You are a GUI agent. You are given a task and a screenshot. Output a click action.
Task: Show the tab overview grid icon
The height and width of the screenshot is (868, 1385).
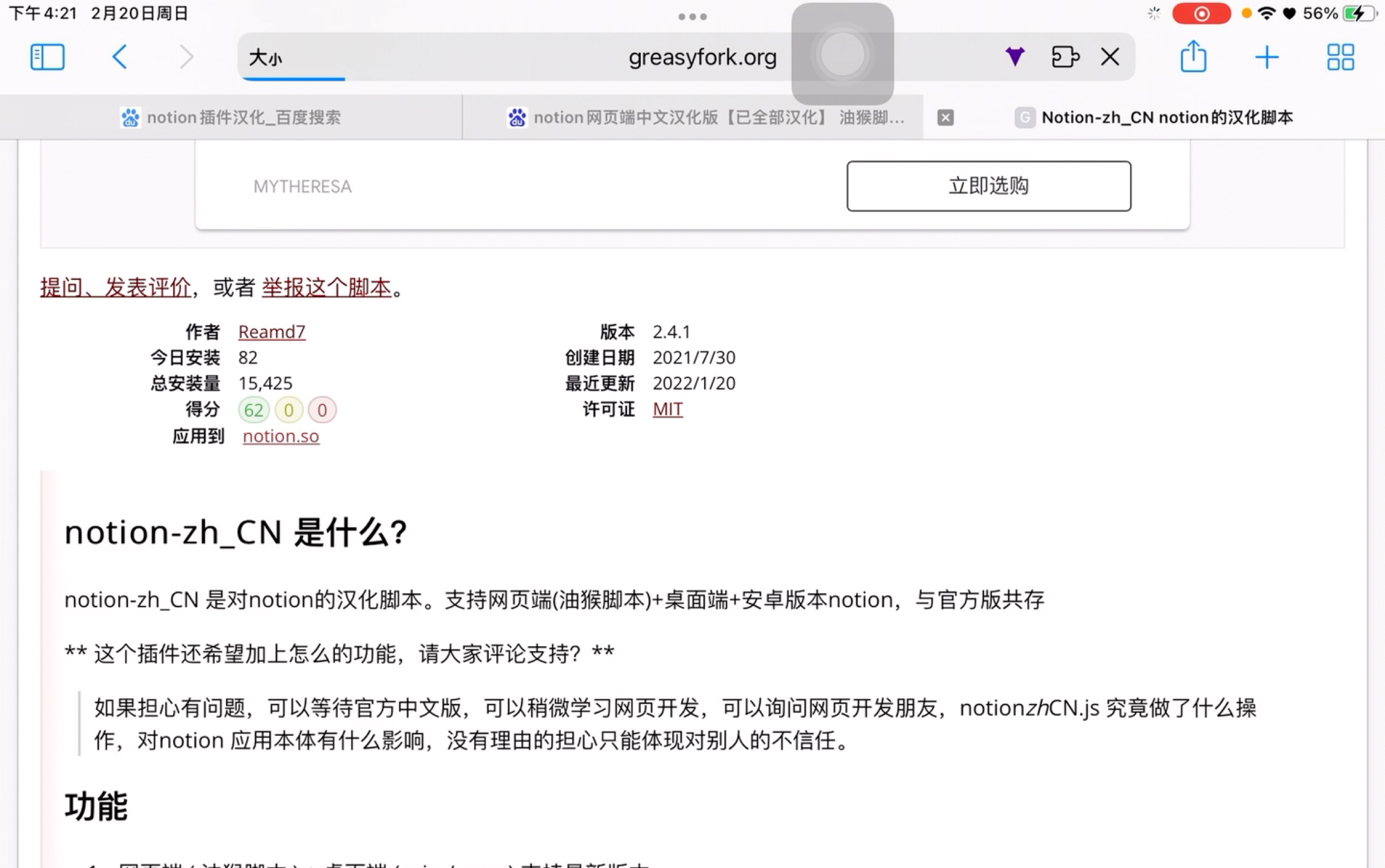(1340, 57)
